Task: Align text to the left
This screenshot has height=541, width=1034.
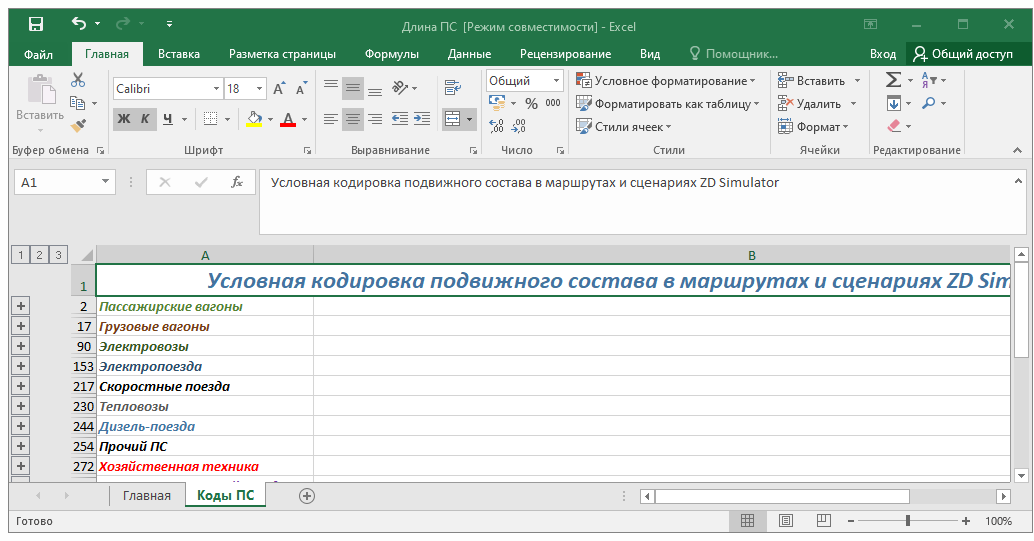Action: pos(331,119)
